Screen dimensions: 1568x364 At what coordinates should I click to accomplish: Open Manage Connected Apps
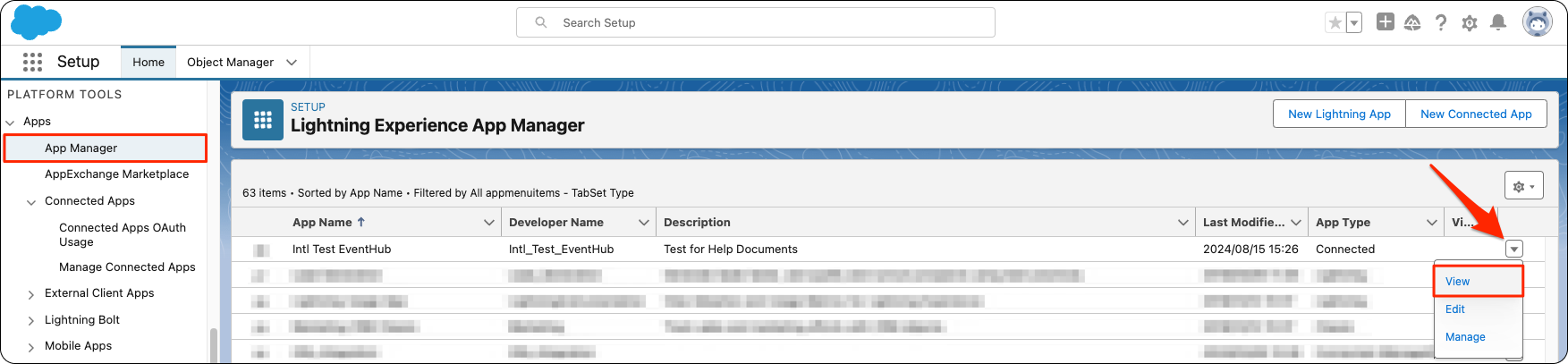coord(127,267)
